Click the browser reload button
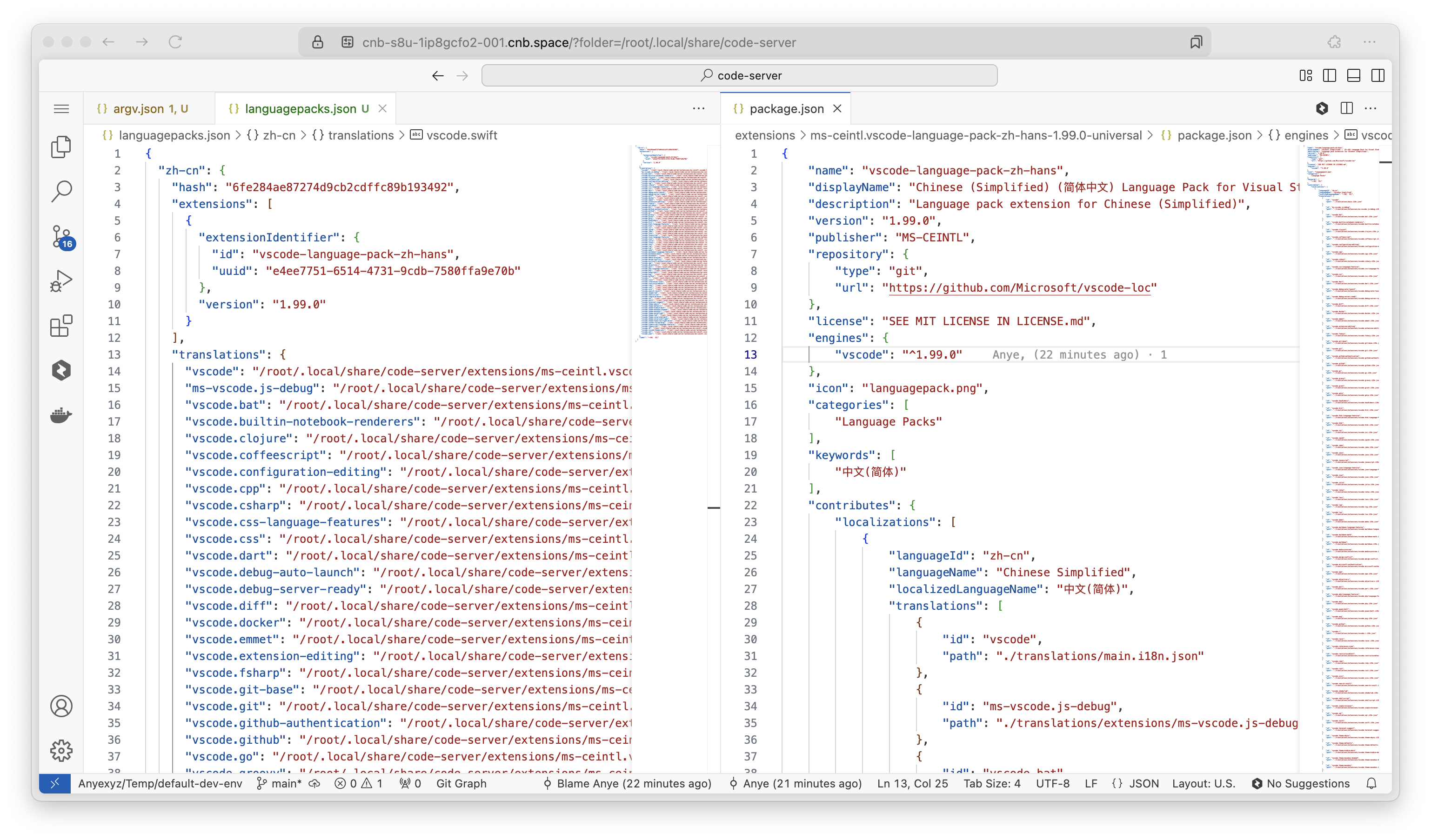 click(x=175, y=42)
